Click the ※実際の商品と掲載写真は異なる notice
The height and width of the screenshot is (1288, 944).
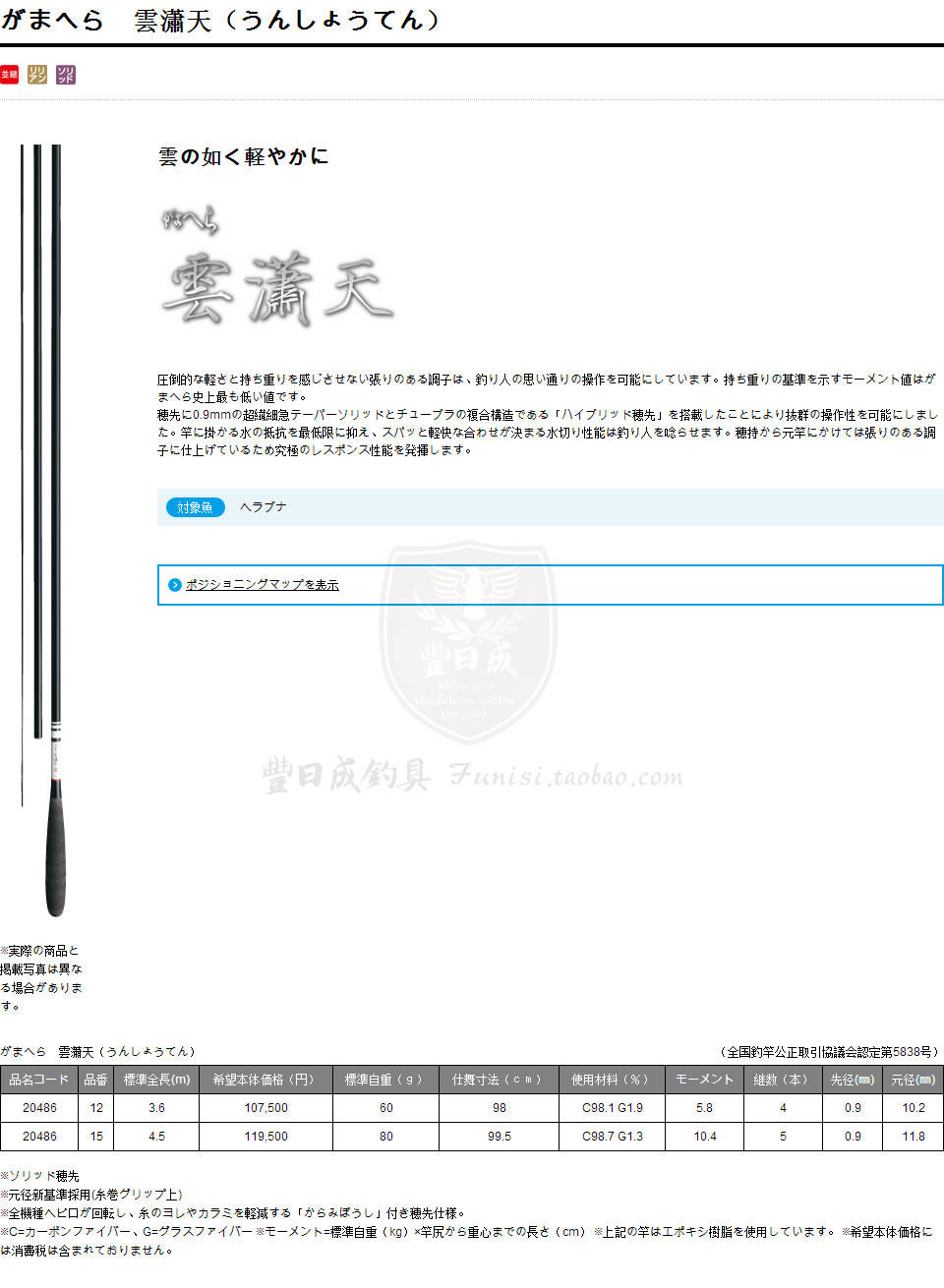coord(41,978)
